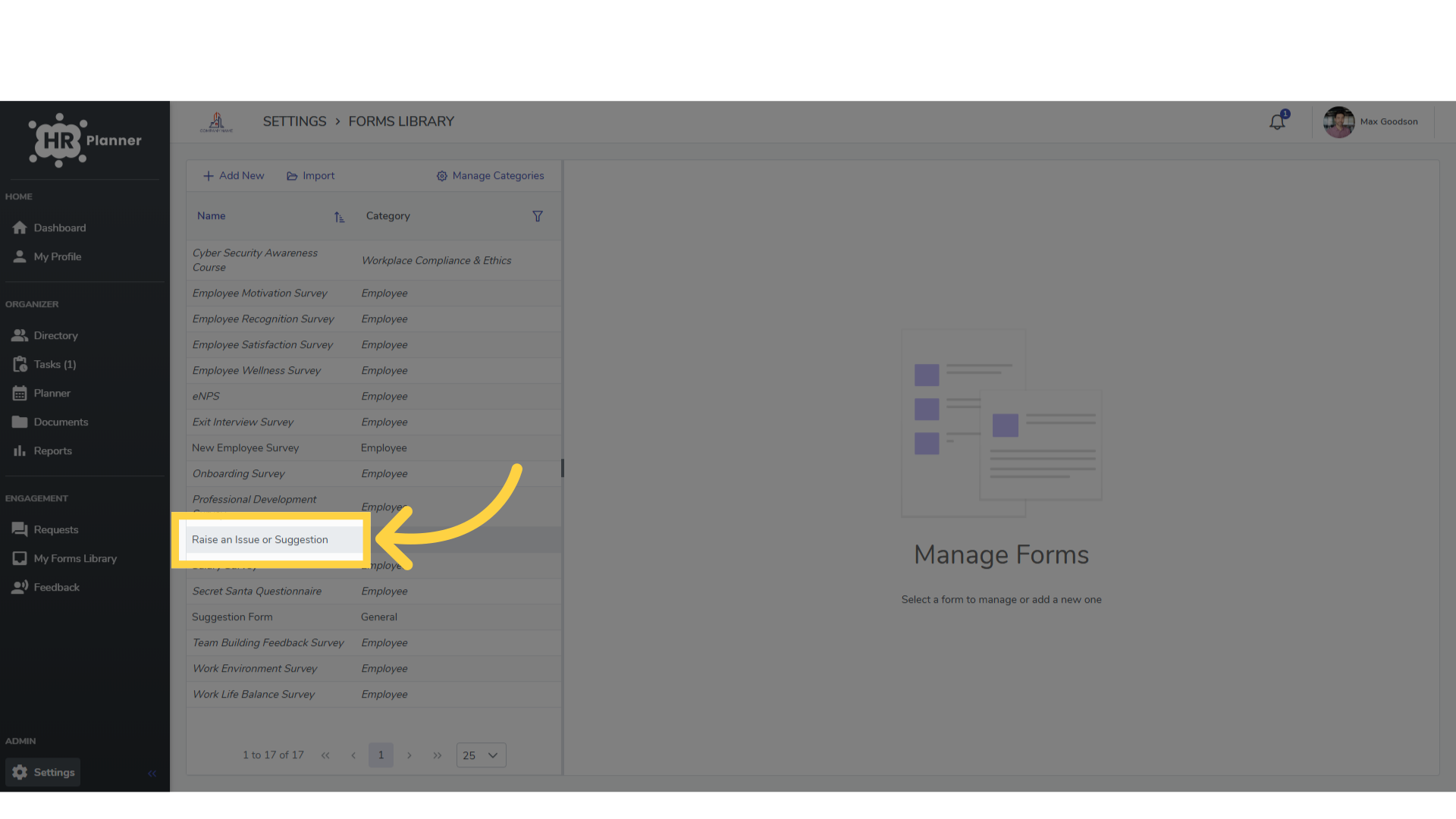The height and width of the screenshot is (819, 1456).
Task: Go to previous page arrow
Action: coord(353,755)
